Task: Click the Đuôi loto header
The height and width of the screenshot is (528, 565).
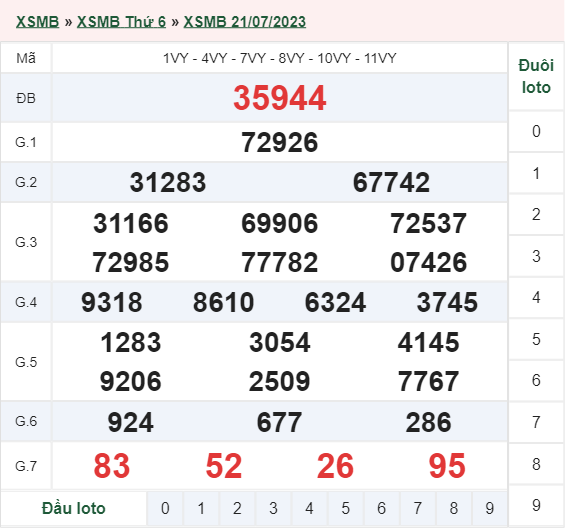Action: pyautogui.click(x=536, y=76)
